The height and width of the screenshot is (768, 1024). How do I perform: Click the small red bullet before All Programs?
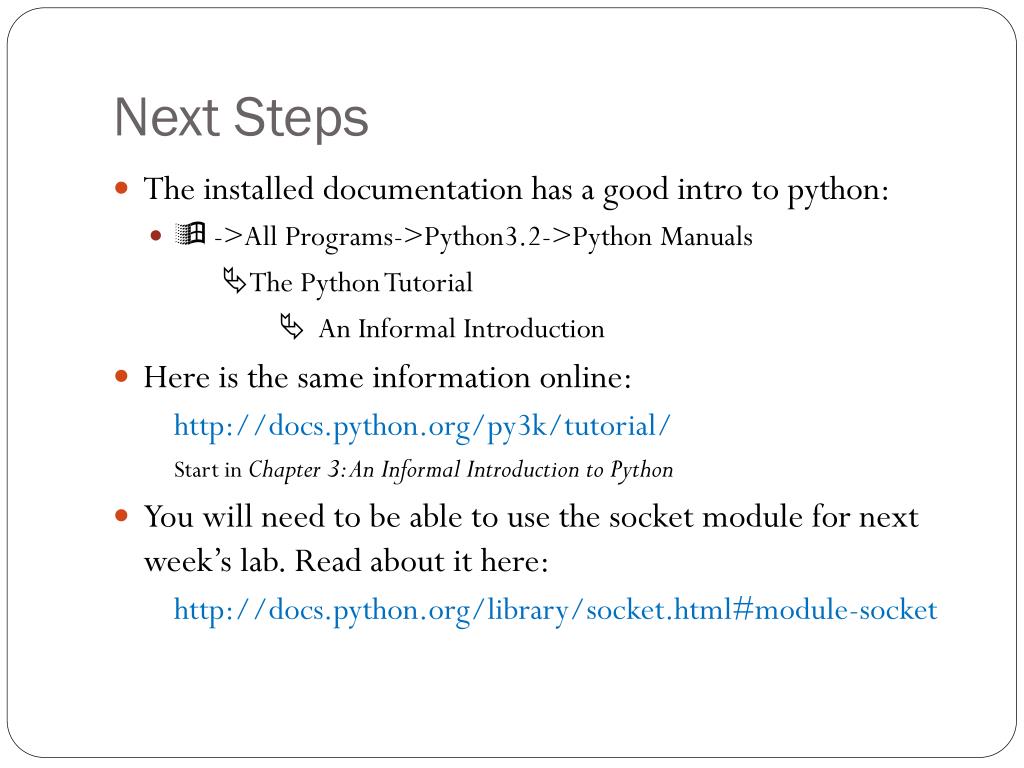pos(155,236)
